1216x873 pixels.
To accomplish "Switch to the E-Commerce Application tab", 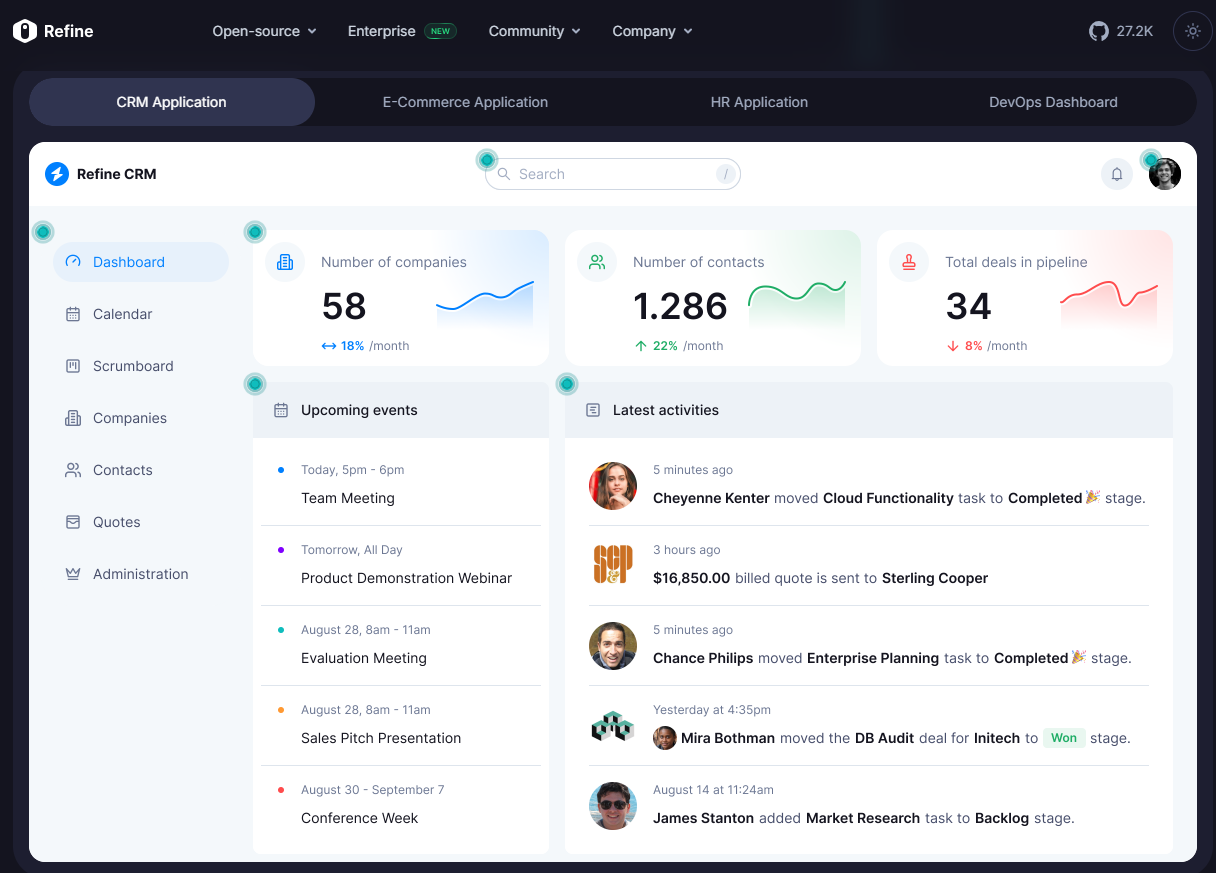I will [x=465, y=102].
